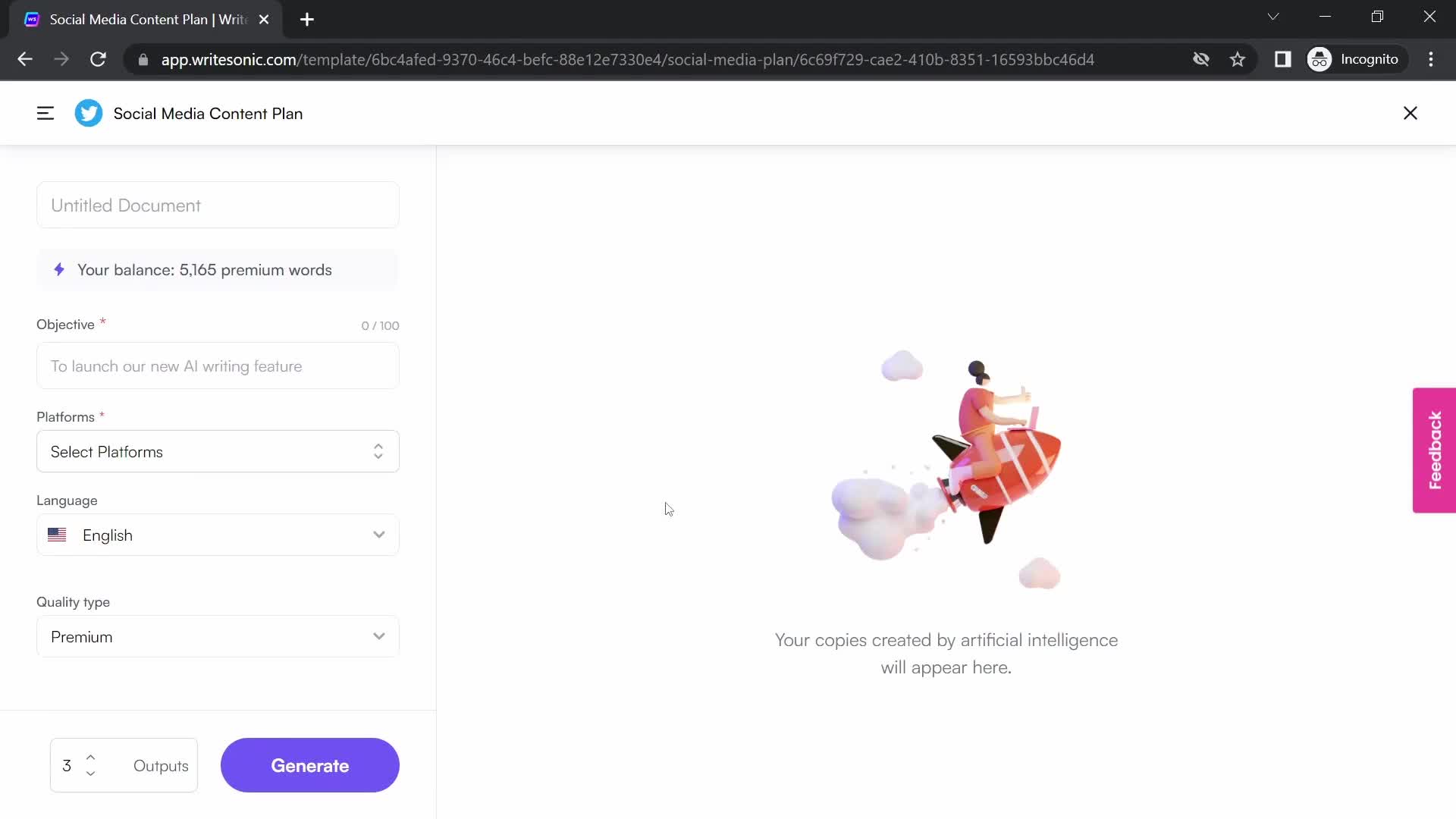
Task: Expand the Select Platforms dropdown
Action: pyautogui.click(x=218, y=451)
